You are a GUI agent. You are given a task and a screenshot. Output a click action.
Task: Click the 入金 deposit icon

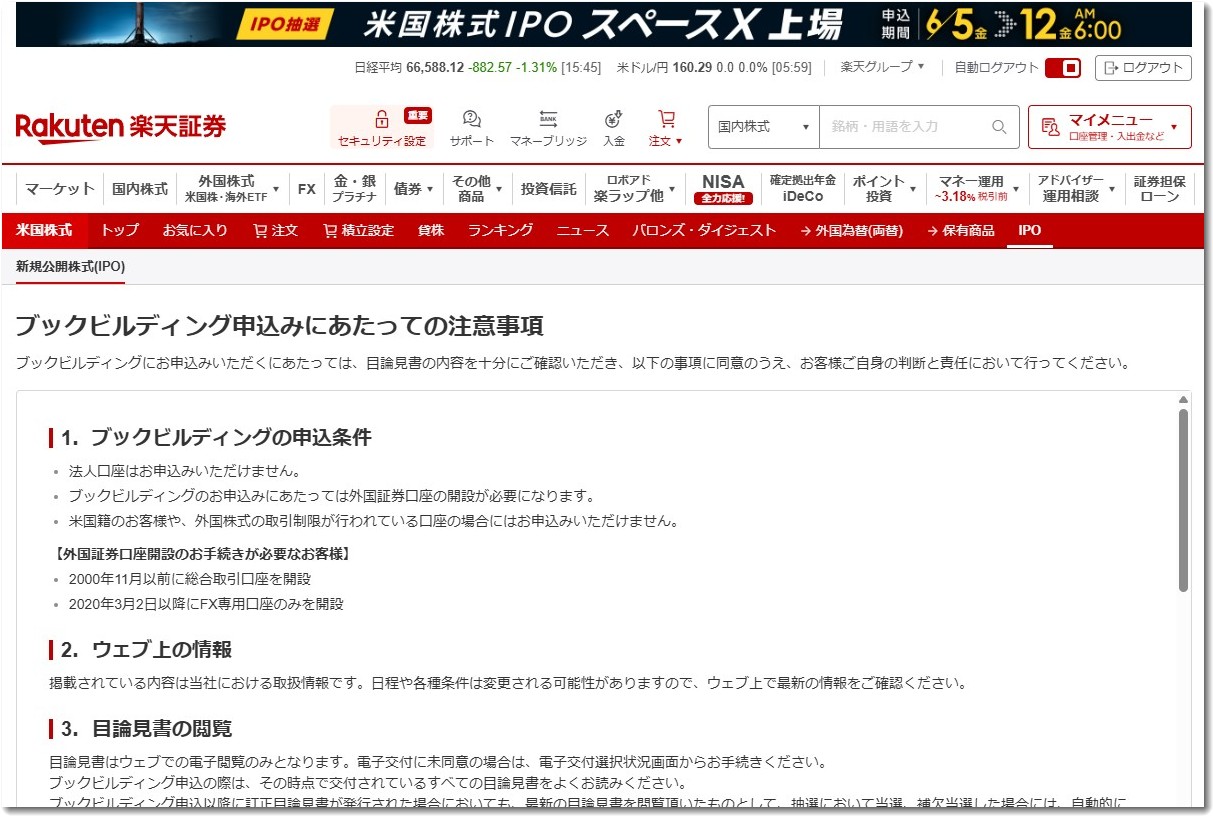[x=614, y=119]
